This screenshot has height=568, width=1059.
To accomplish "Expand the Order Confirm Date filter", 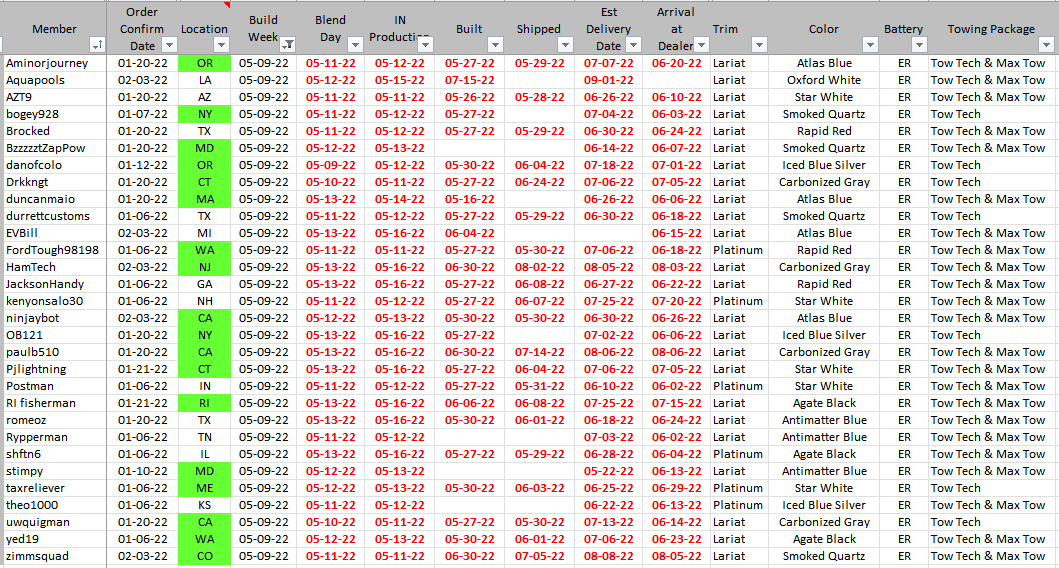I will (x=169, y=45).
